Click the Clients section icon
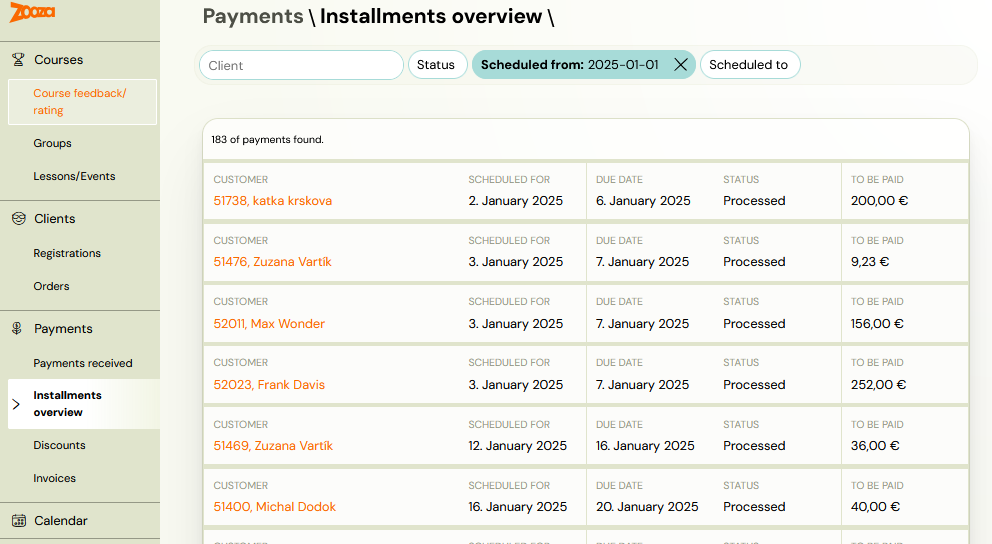This screenshot has width=992, height=544. (x=18, y=219)
